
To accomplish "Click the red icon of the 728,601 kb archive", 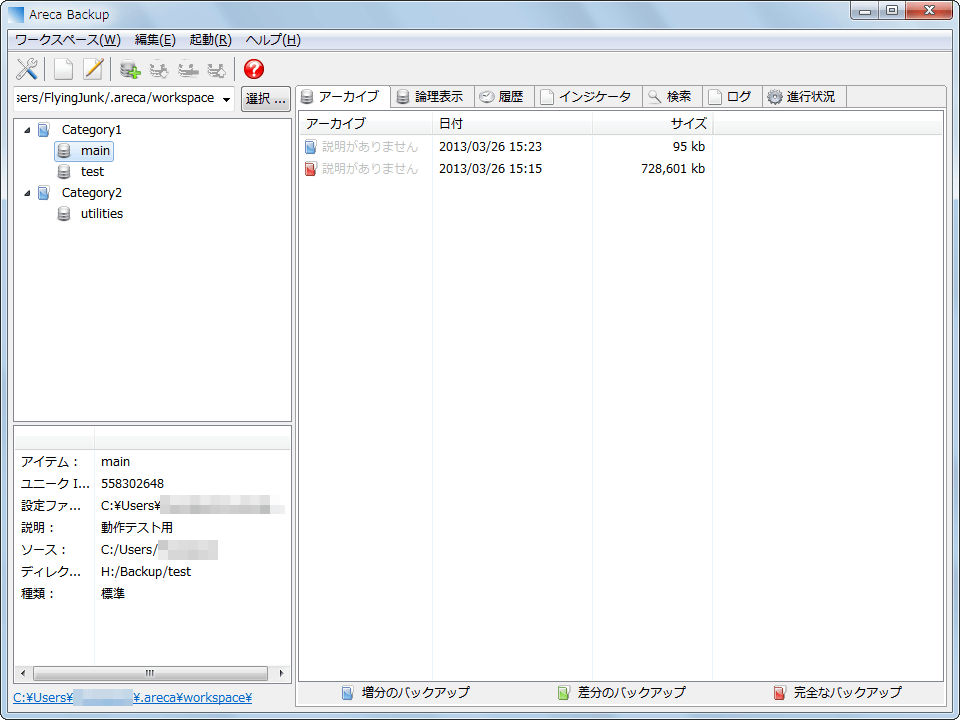I will coord(310,169).
